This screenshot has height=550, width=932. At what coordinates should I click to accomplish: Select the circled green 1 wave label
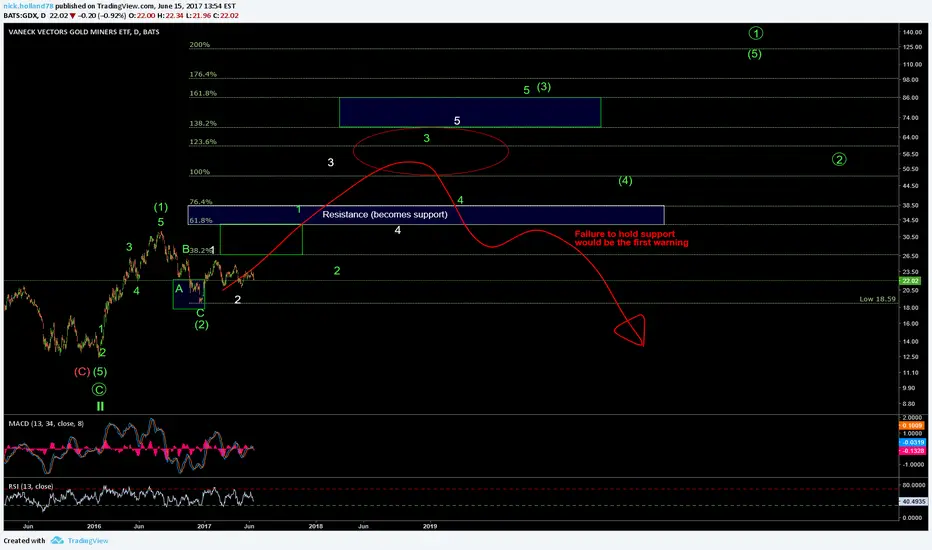tap(755, 33)
